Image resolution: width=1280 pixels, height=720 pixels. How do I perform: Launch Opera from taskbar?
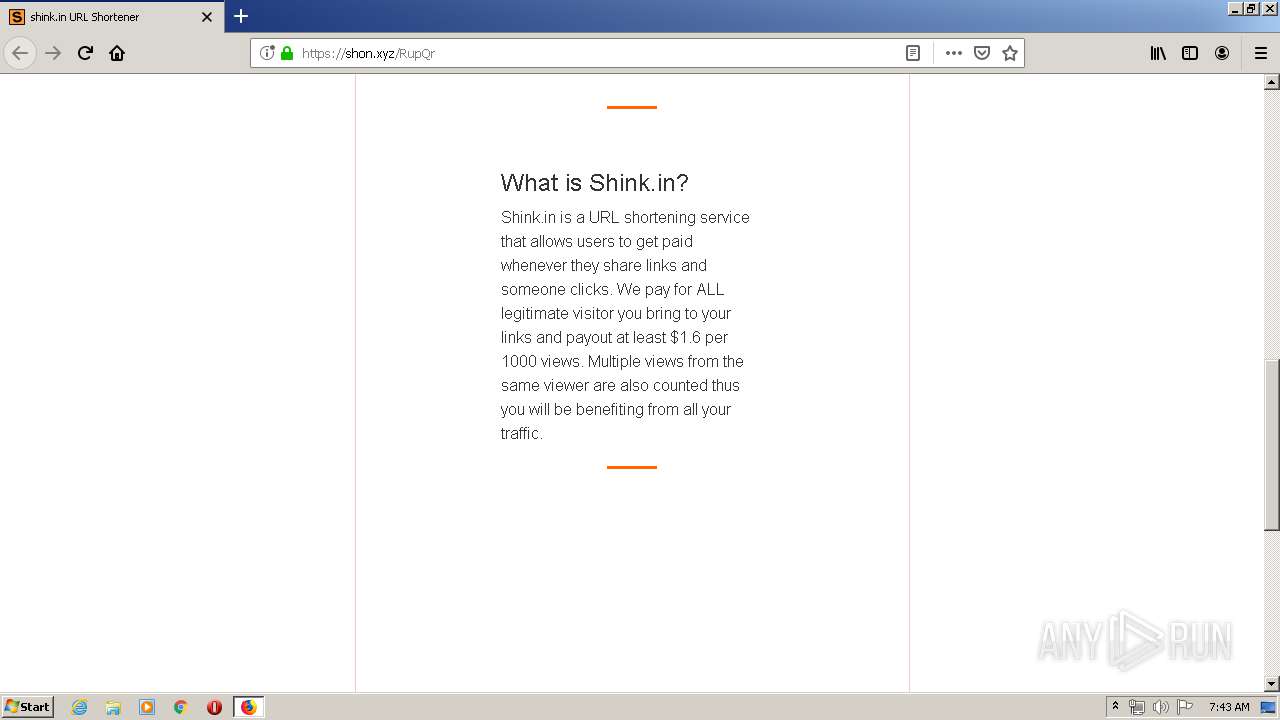[214, 707]
